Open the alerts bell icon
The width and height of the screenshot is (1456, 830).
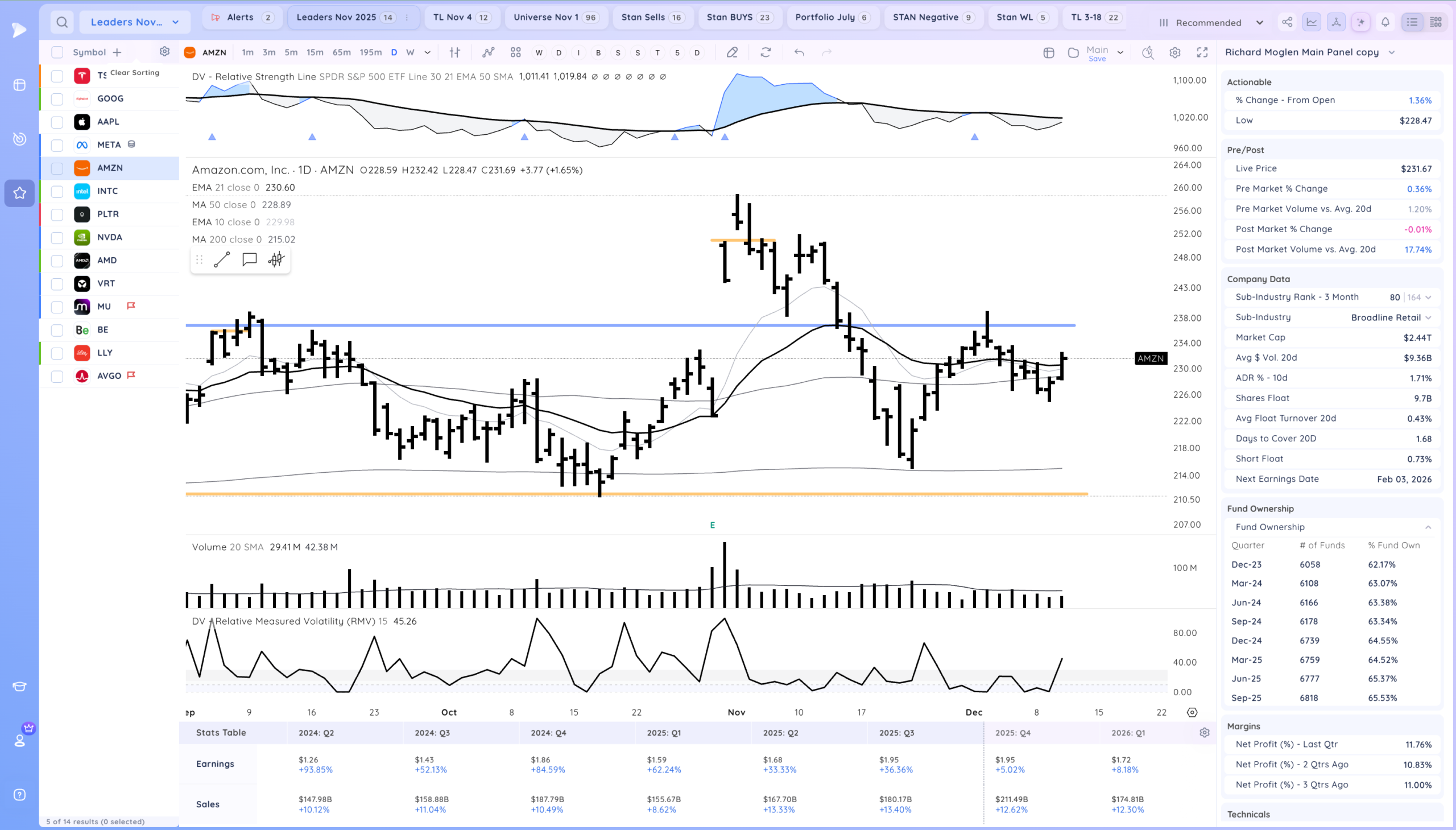[1385, 22]
